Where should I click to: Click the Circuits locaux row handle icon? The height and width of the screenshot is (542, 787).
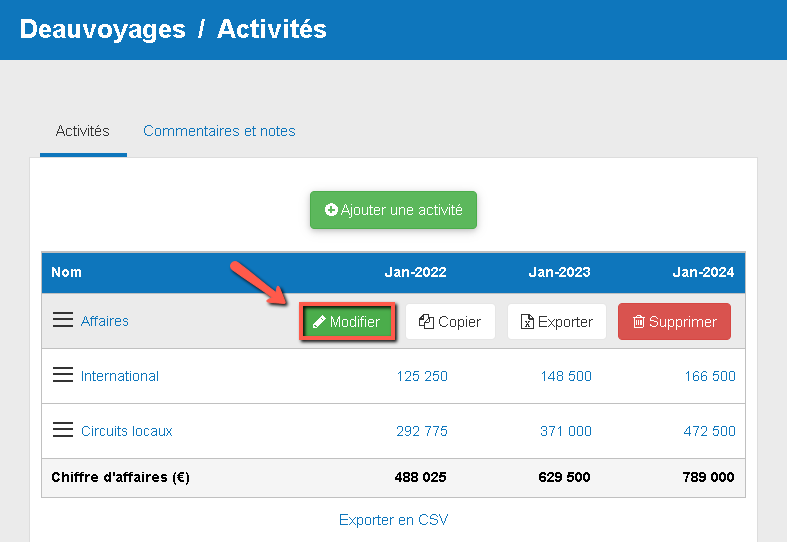pos(62,430)
